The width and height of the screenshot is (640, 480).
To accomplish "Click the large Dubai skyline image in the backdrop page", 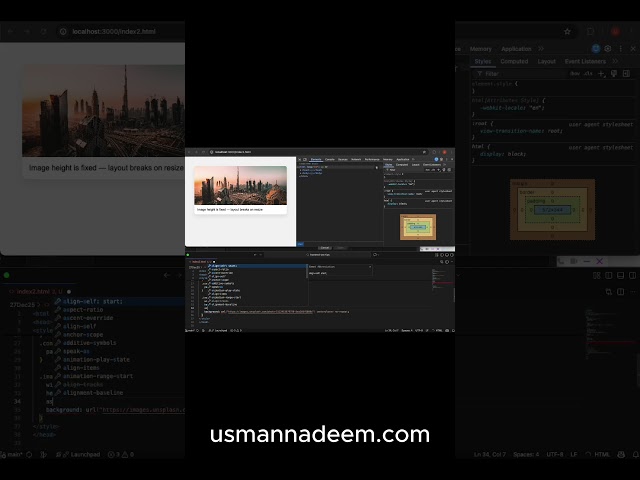I will point(103,110).
